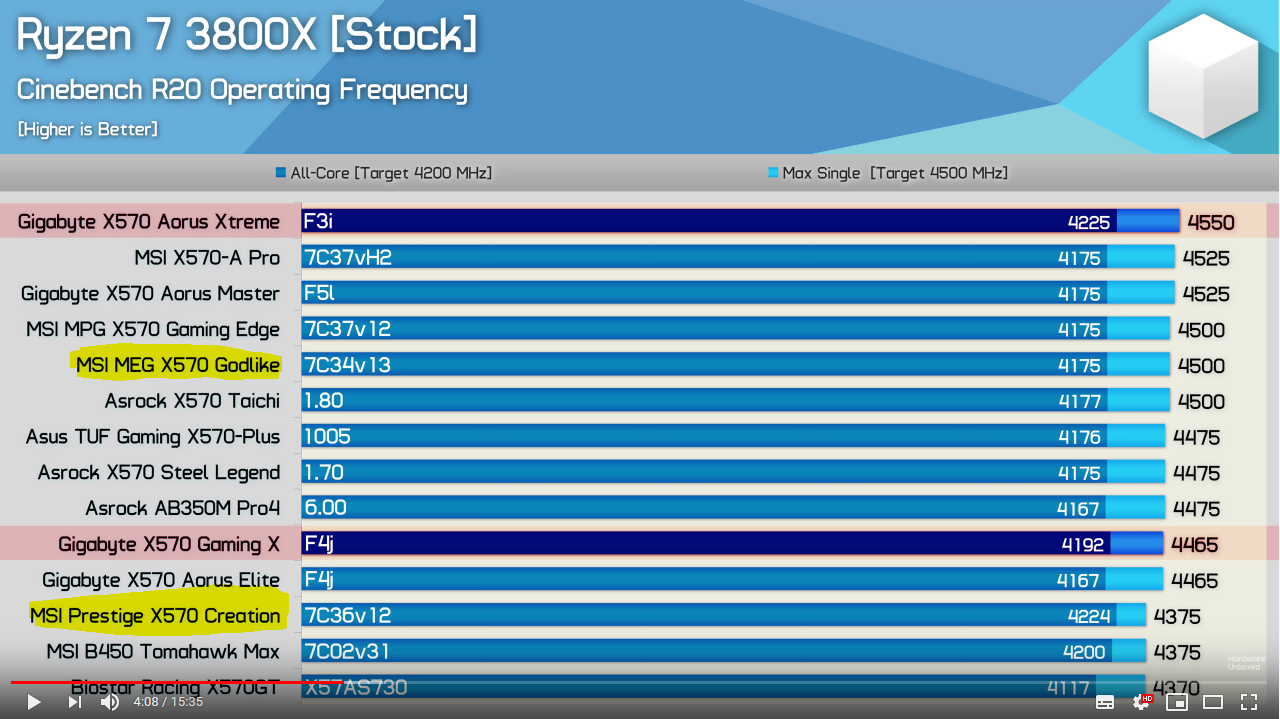This screenshot has height=719, width=1280.
Task: Click the 'Gigabyte X570 Aorus Elite' label
Action: tap(161, 580)
